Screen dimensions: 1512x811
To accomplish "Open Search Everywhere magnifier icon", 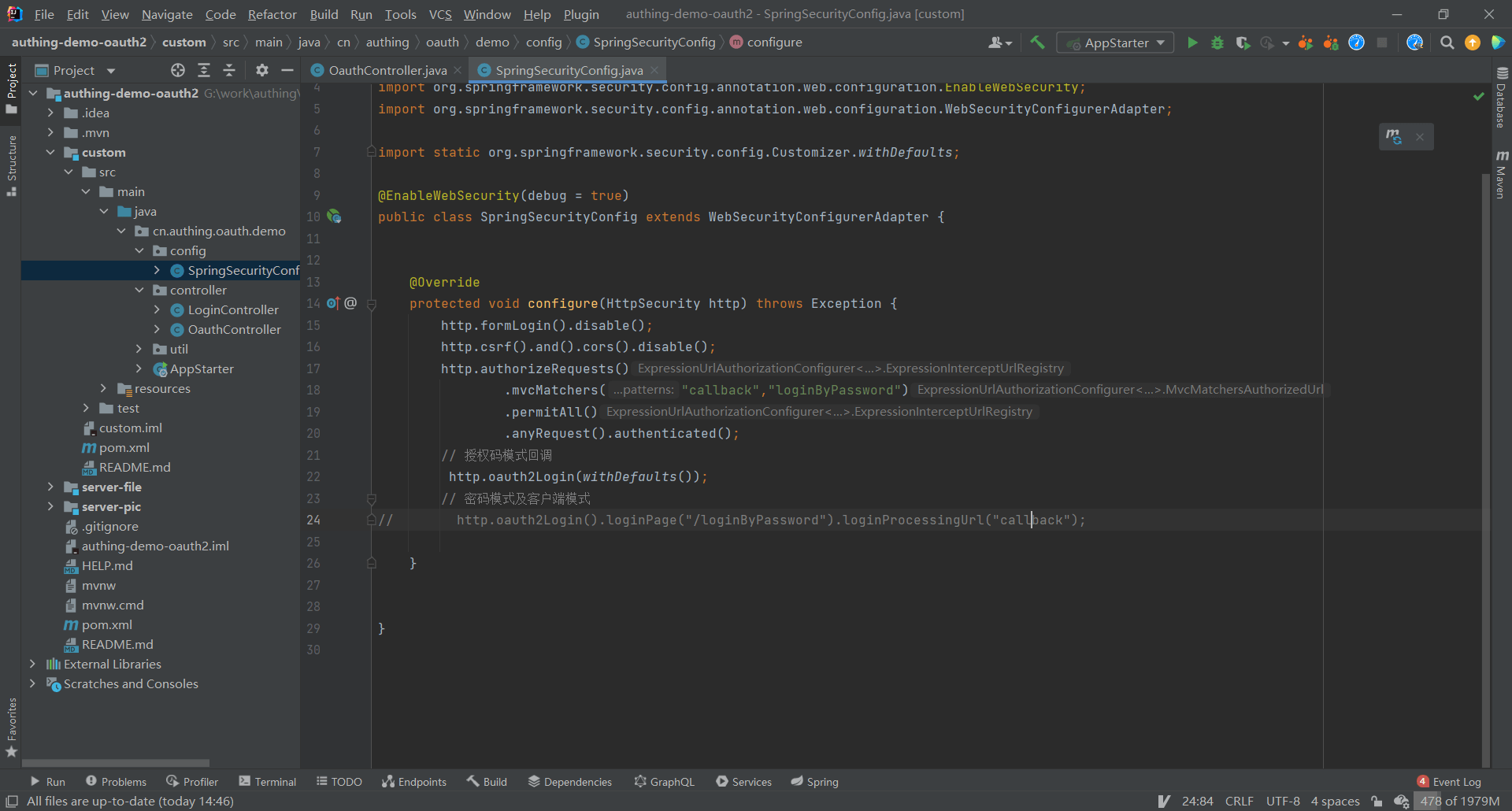I will click(x=1447, y=43).
